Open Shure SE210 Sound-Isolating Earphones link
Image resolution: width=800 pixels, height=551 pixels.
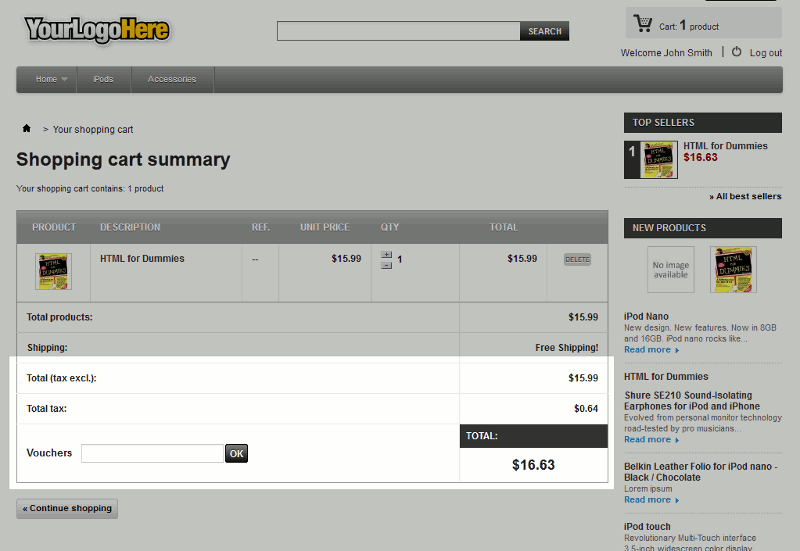(x=692, y=401)
